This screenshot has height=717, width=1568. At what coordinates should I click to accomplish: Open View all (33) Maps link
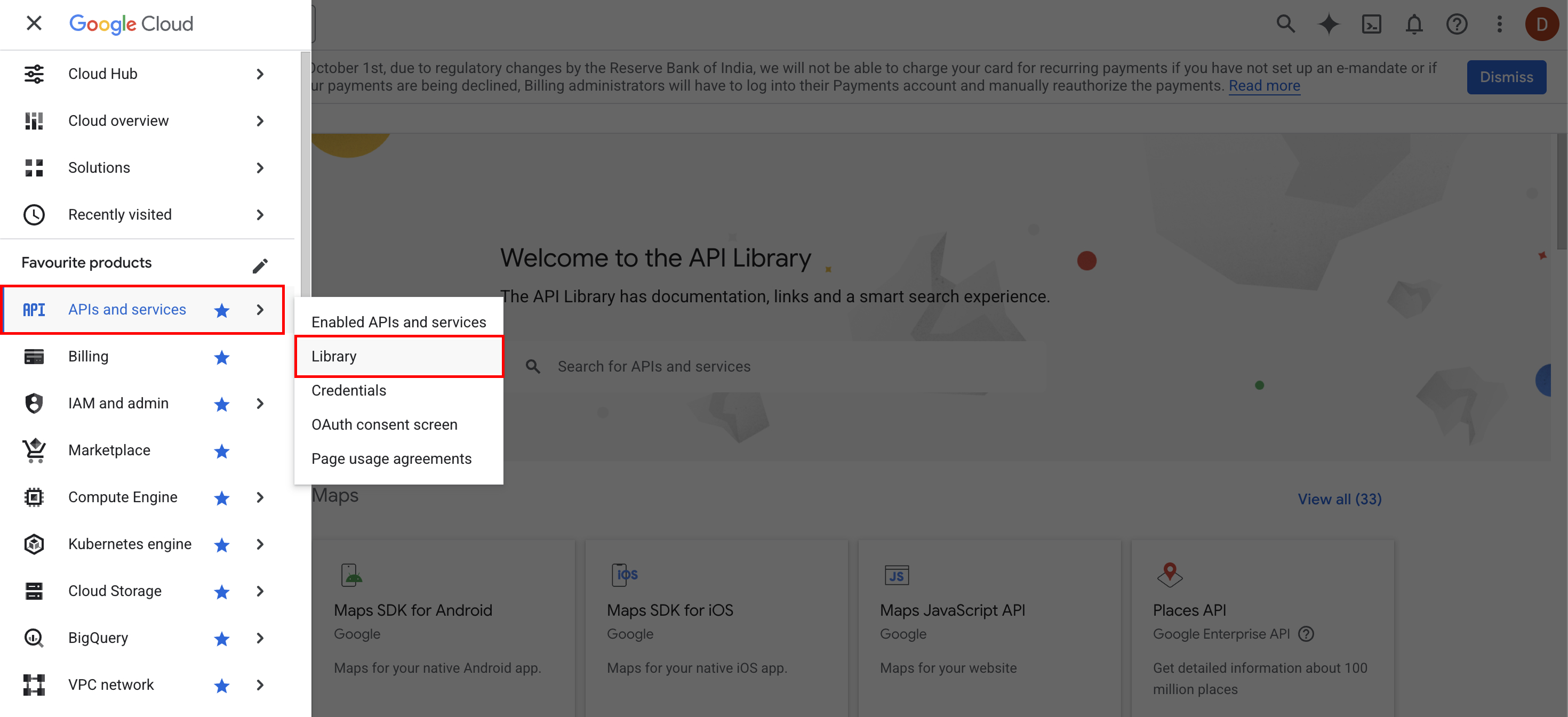tap(1339, 499)
